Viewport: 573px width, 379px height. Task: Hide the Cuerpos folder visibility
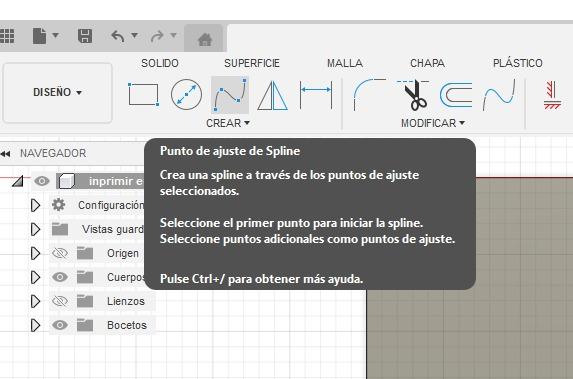60,277
